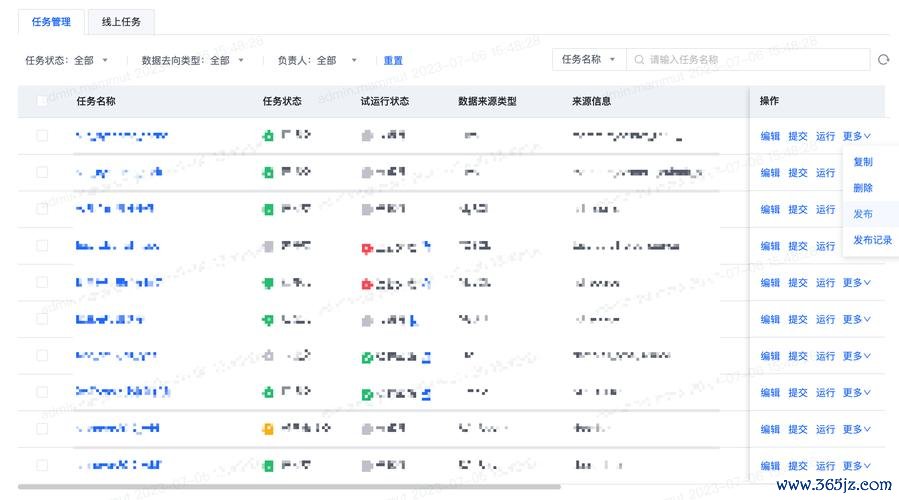The image size is (899, 500).
Task: Collapse the first row's 更多 dropdown
Action: pyautogui.click(x=857, y=136)
